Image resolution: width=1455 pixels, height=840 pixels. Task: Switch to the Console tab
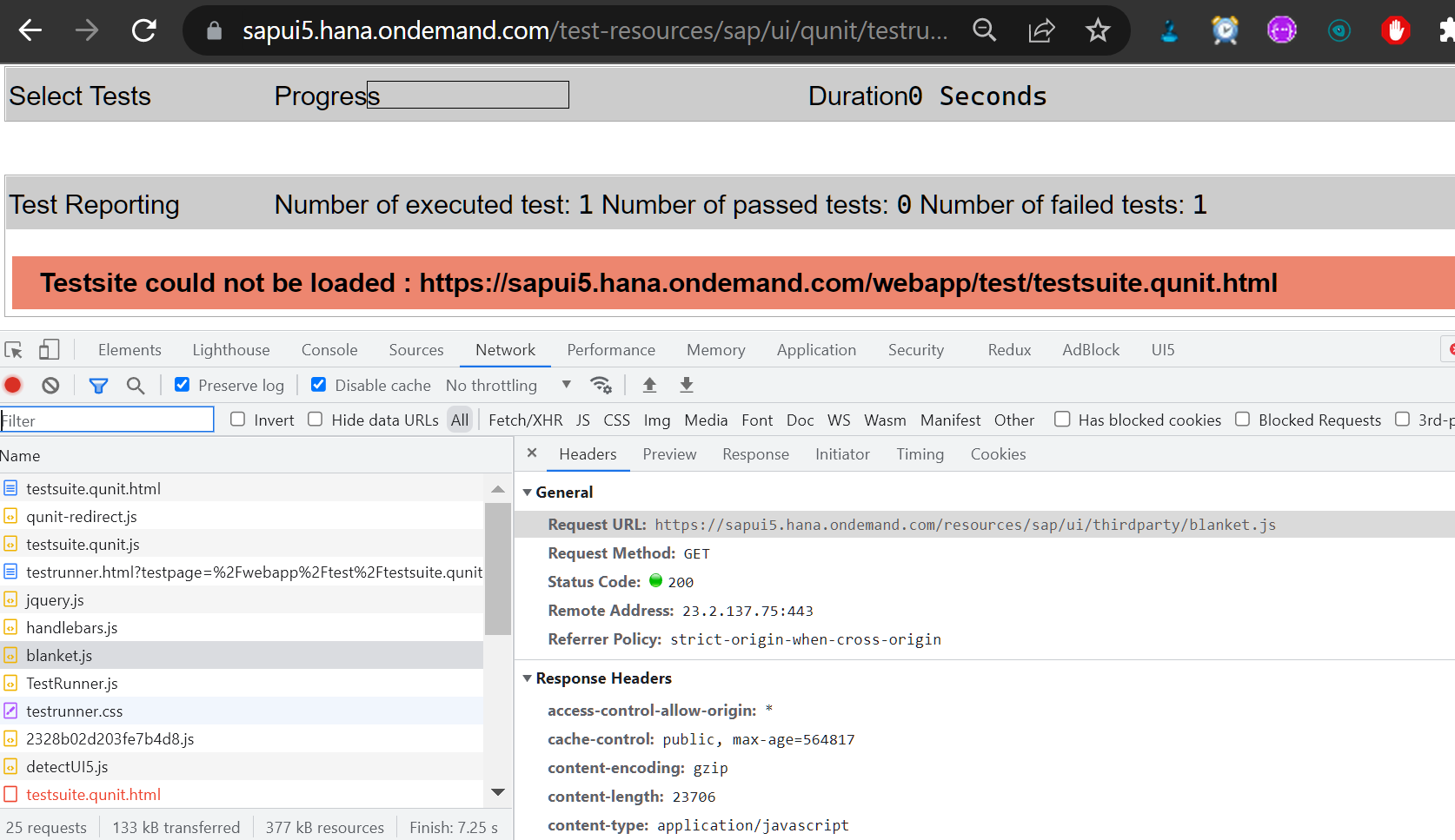329,349
